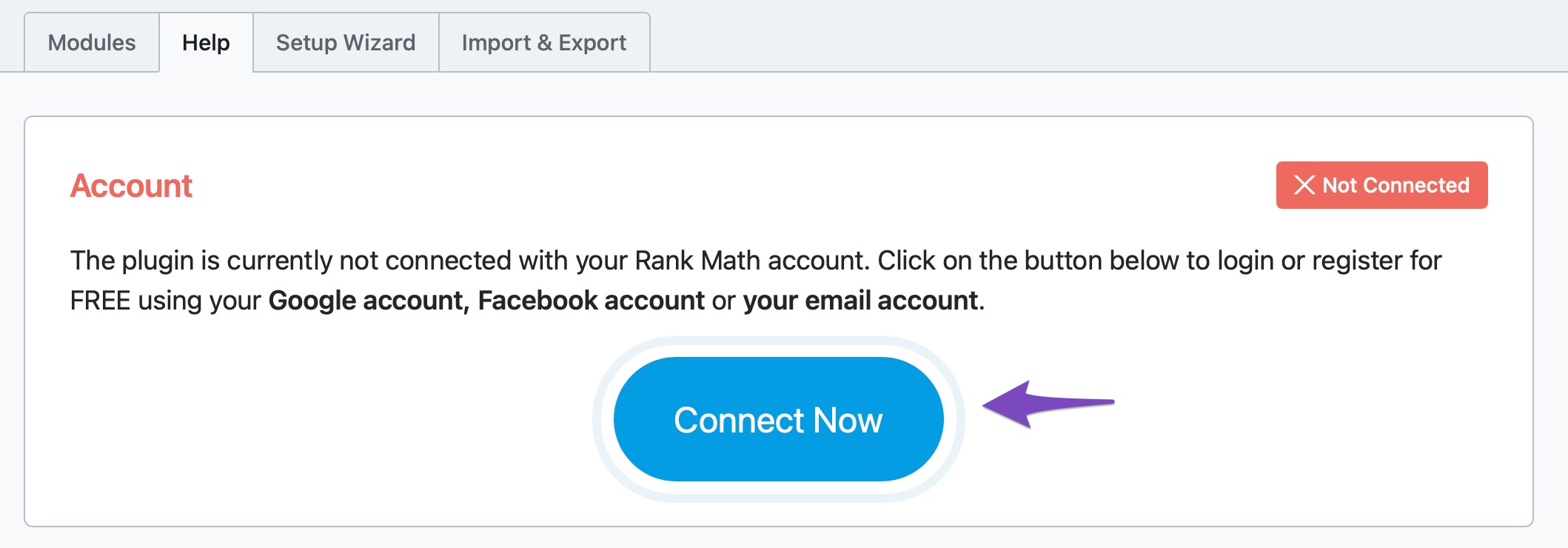Select the Not Connected status indicator
Viewport: 1568px width, 548px height.
[1381, 185]
